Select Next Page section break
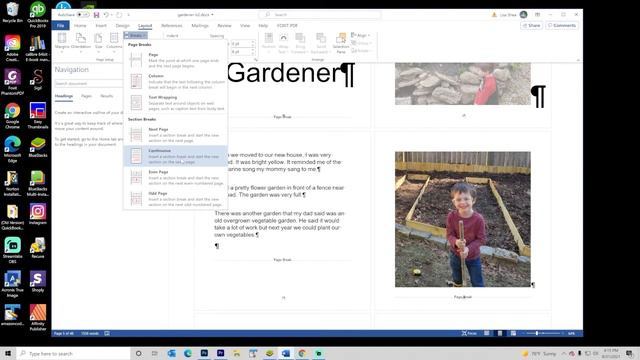This screenshot has height=360, width=640. coord(176,135)
